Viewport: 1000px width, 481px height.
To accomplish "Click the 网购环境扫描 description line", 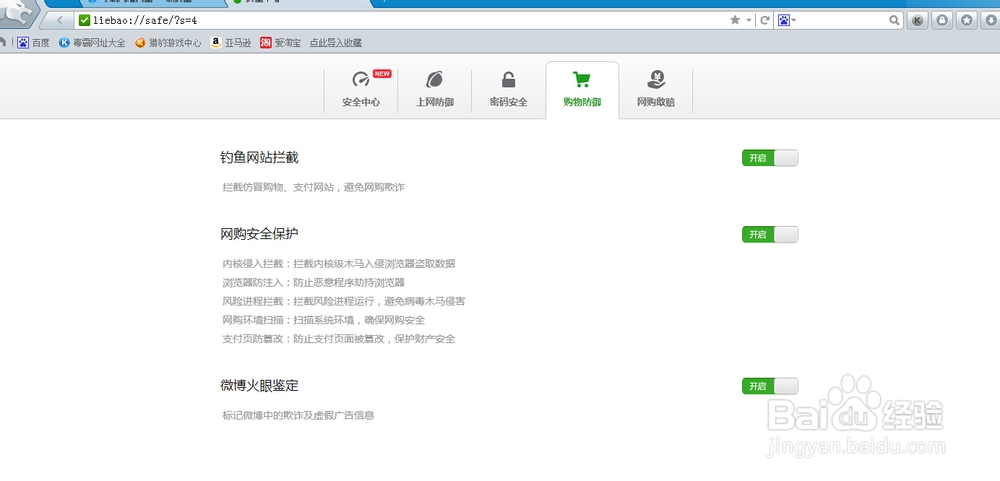I will (x=323, y=320).
